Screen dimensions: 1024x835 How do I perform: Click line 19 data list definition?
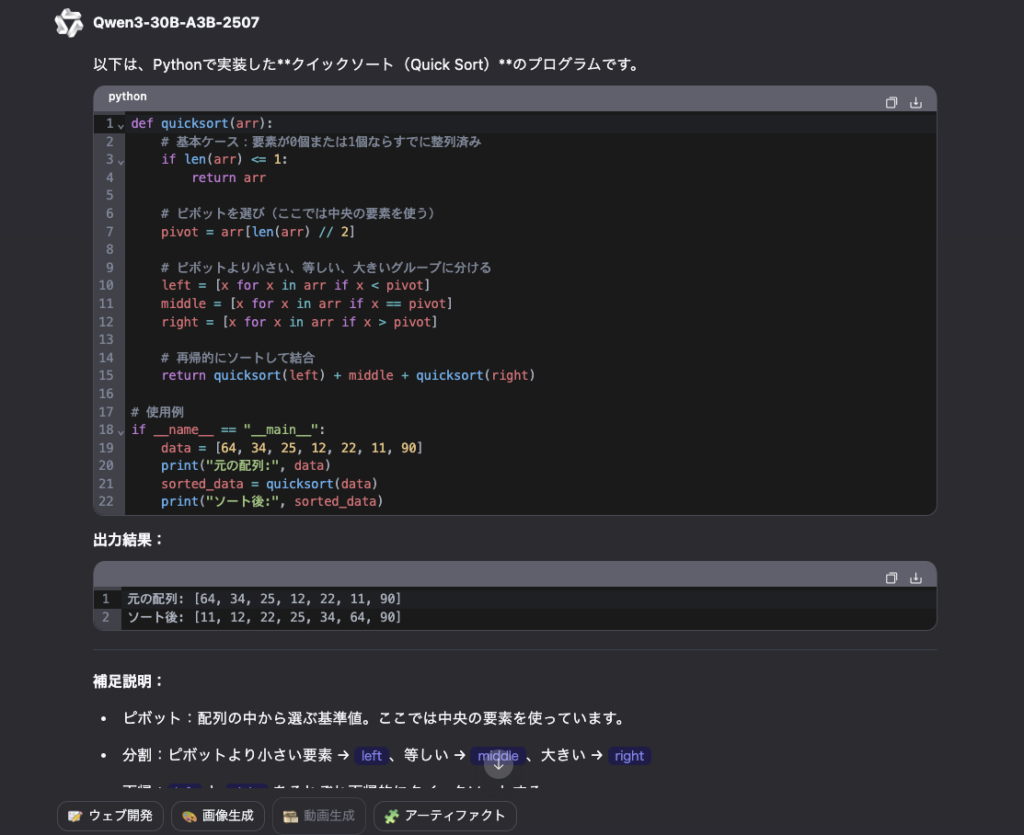coord(291,448)
